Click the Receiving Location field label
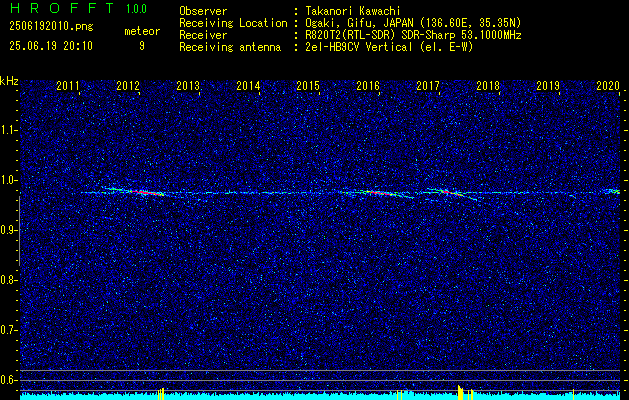This screenshot has width=629, height=400. pos(233,23)
